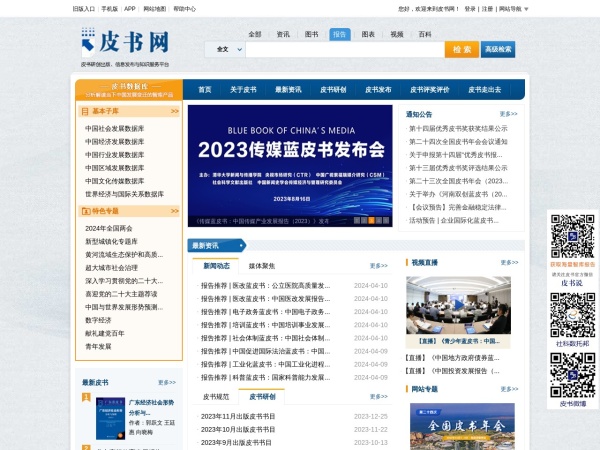Image resolution: width=600 pixels, height=450 pixels.
Task: Open 更多>> next to 通知公告
Action: coord(509,114)
